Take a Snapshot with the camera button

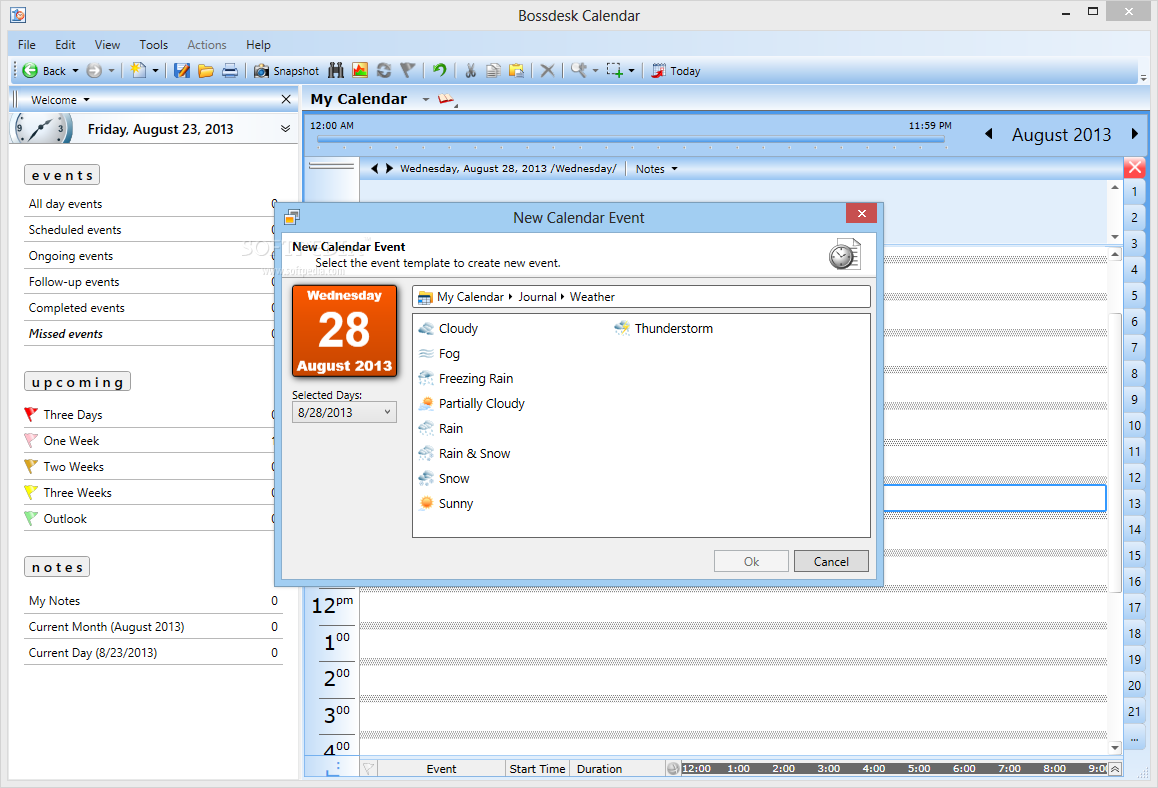[287, 71]
